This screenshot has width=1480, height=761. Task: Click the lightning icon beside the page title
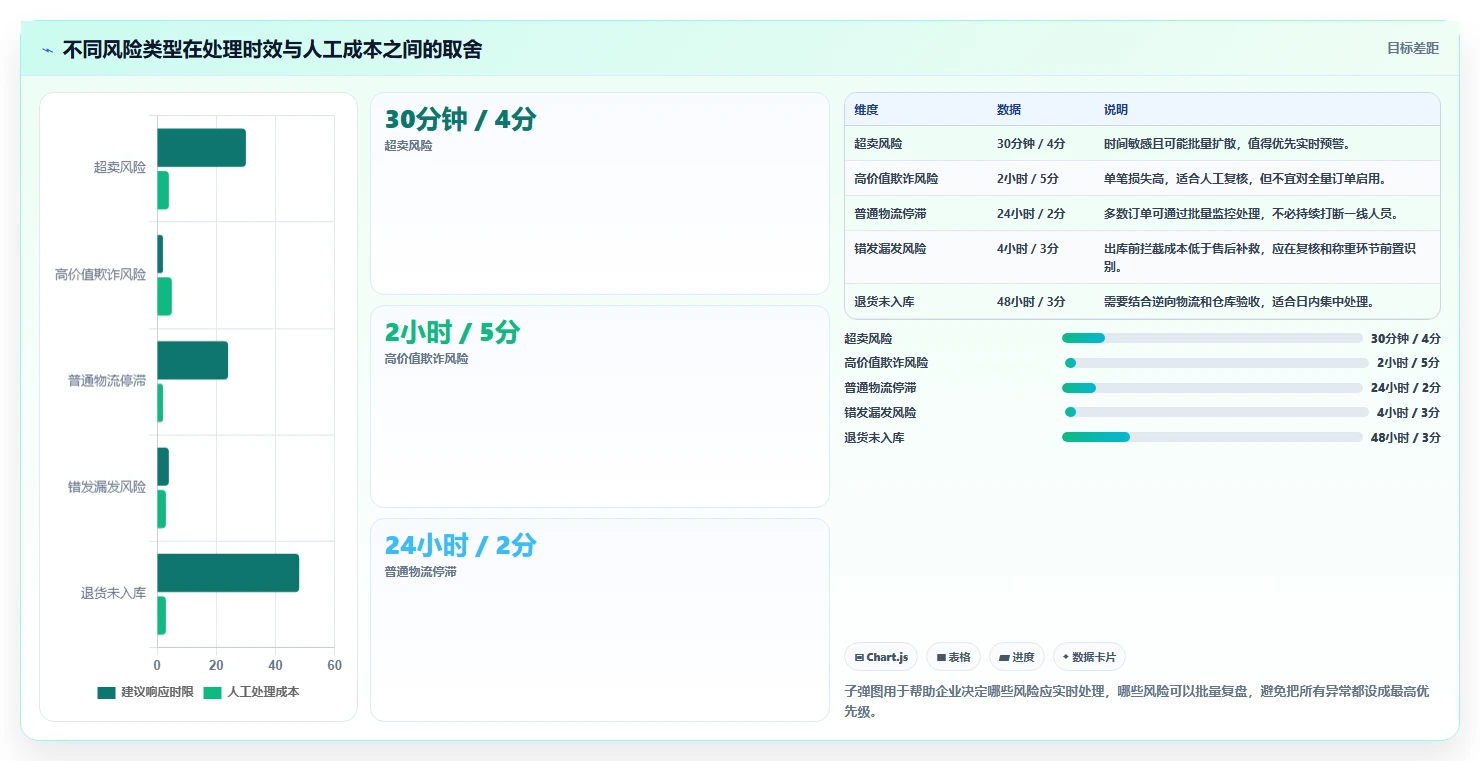pyautogui.click(x=47, y=50)
